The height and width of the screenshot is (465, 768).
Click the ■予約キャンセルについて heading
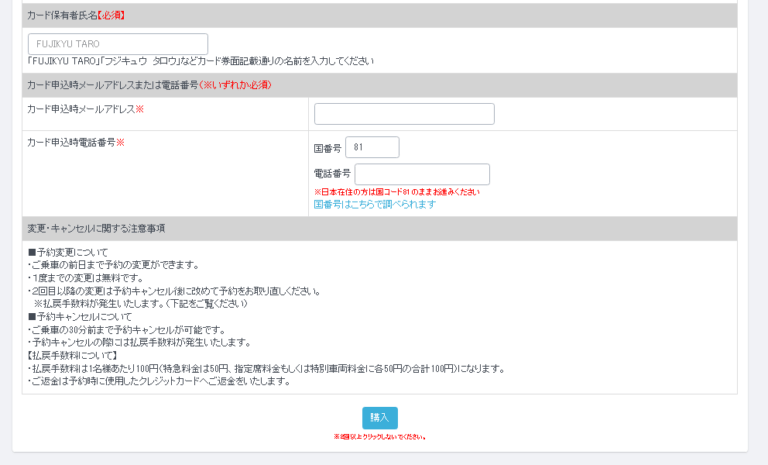75,317
